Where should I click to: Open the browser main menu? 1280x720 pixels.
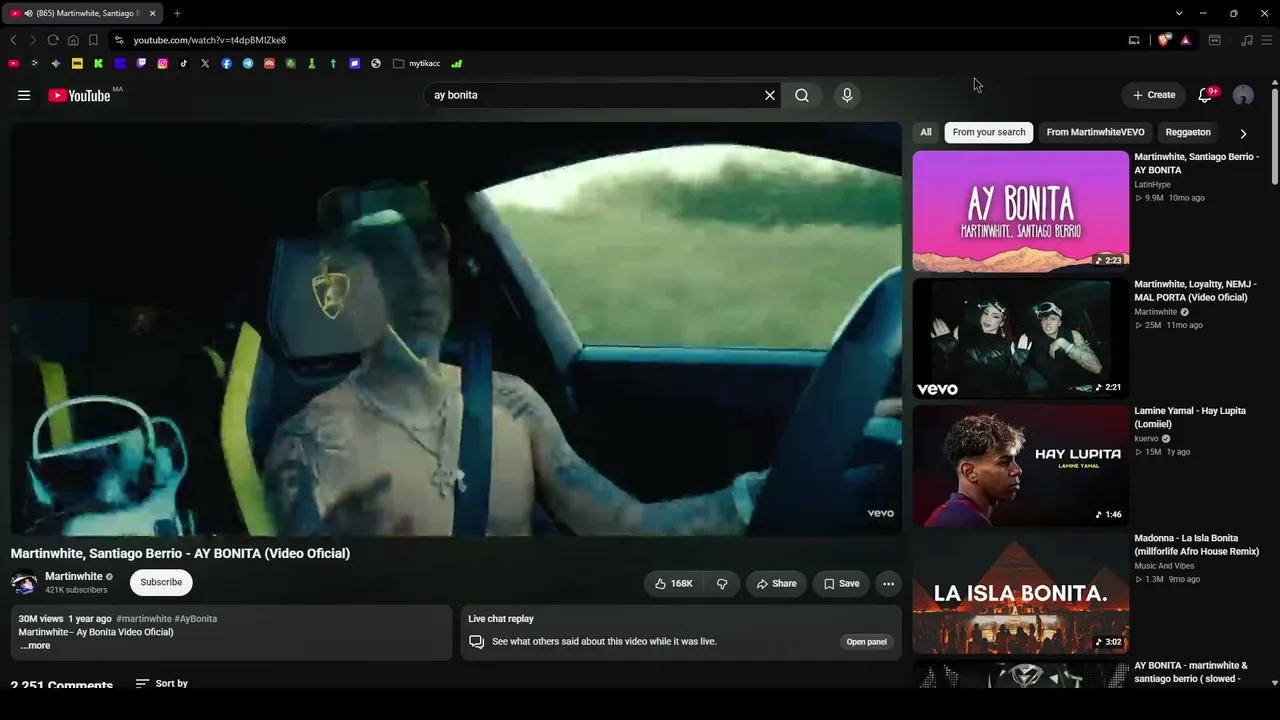(x=1267, y=40)
